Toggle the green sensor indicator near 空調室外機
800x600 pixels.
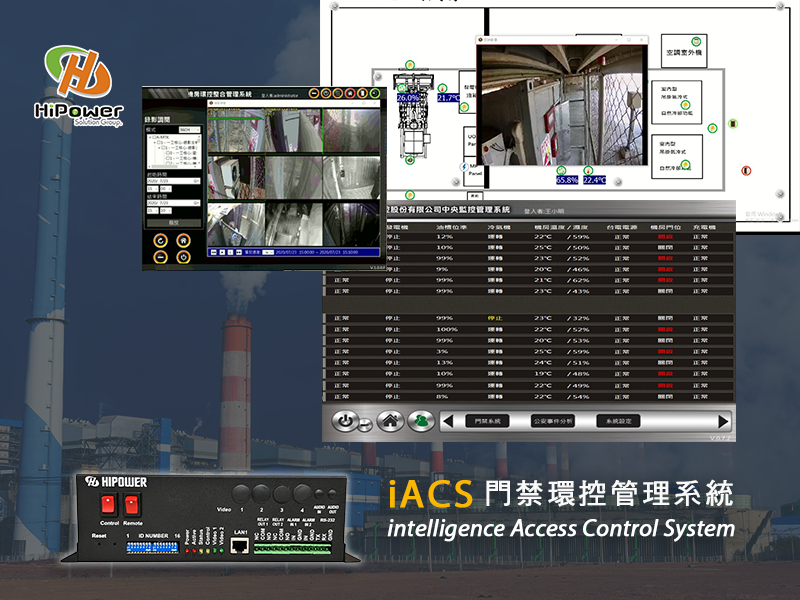[x=696, y=39]
